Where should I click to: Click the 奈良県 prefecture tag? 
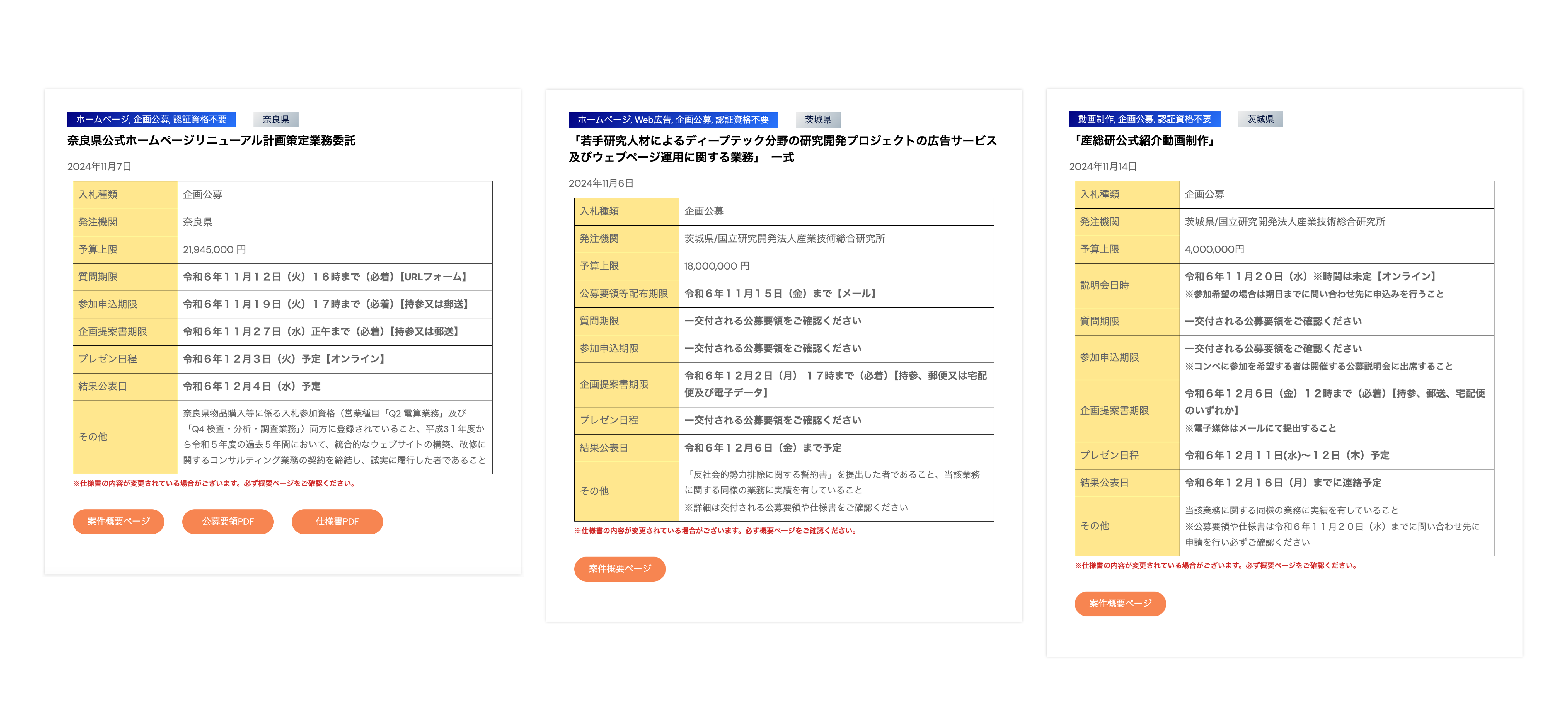(x=276, y=119)
